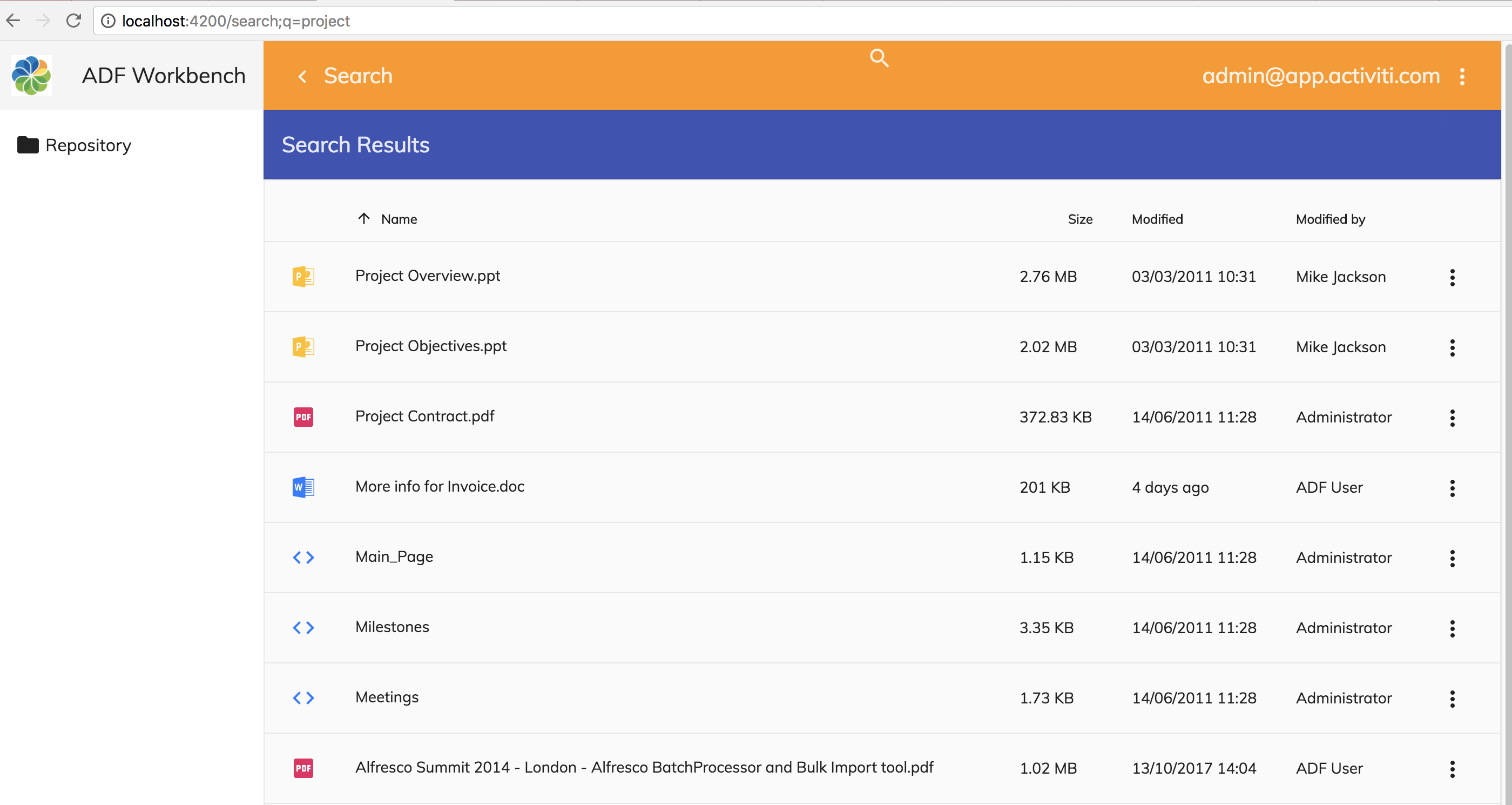The width and height of the screenshot is (1512, 805).
Task: Click the code icon beside Meetings
Action: [x=303, y=697]
